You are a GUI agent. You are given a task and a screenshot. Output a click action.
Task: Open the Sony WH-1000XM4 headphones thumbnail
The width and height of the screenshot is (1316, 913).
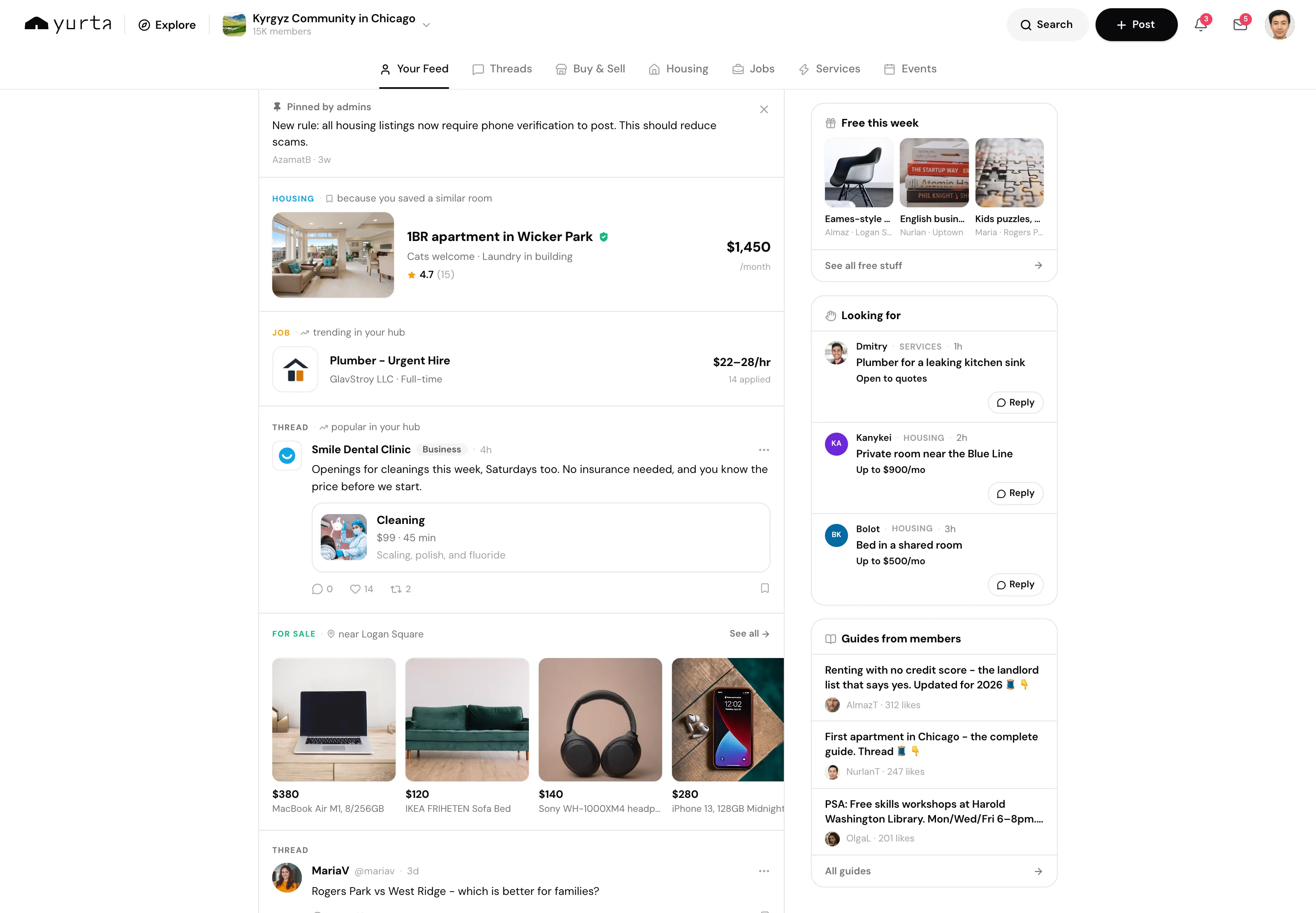pyautogui.click(x=600, y=720)
